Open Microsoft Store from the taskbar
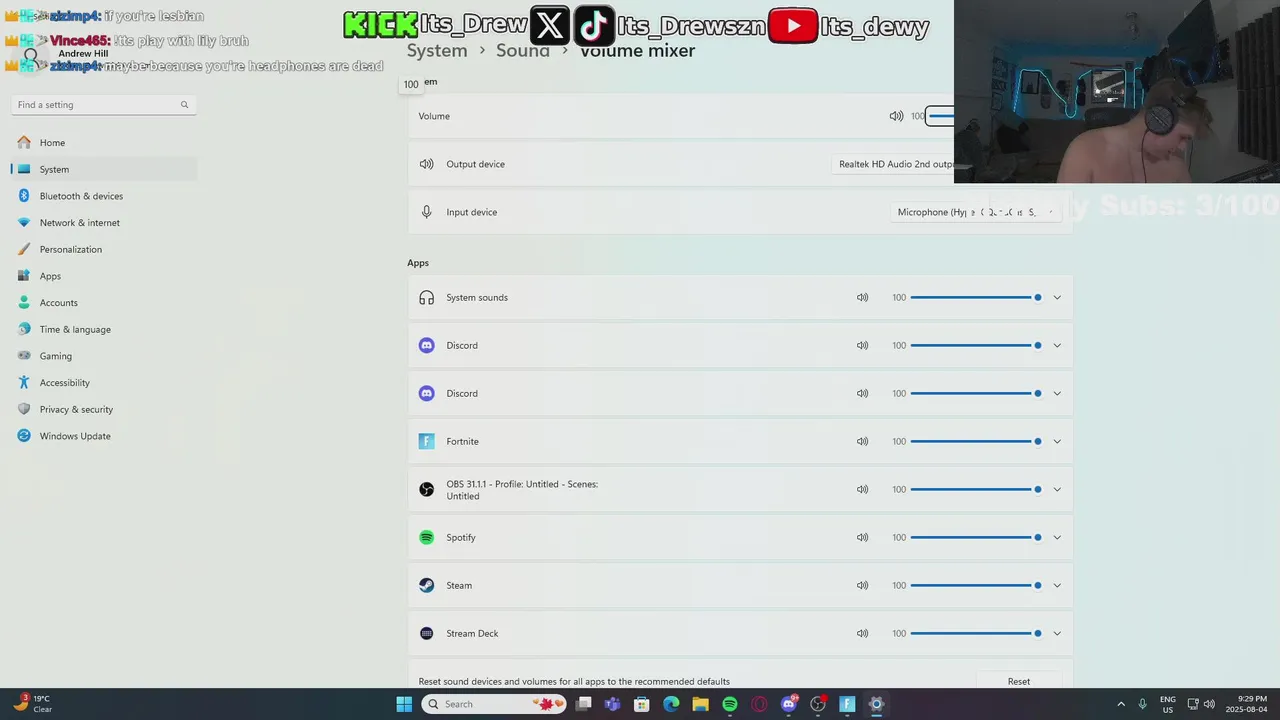 tap(642, 704)
